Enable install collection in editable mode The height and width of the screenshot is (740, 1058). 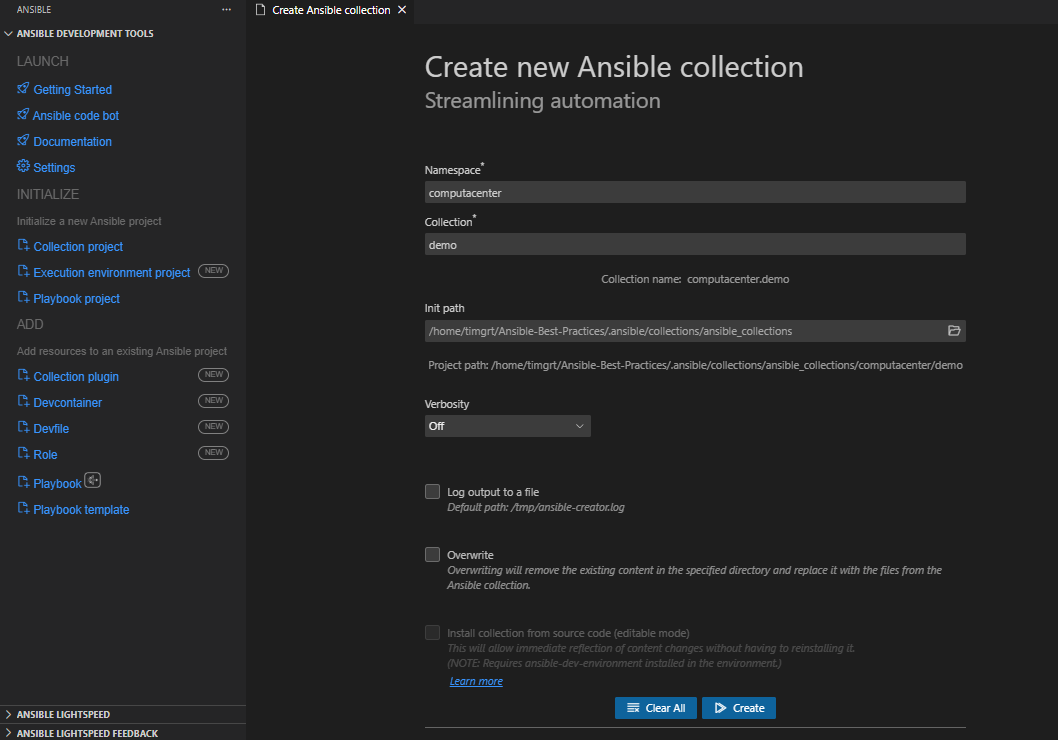coord(432,632)
